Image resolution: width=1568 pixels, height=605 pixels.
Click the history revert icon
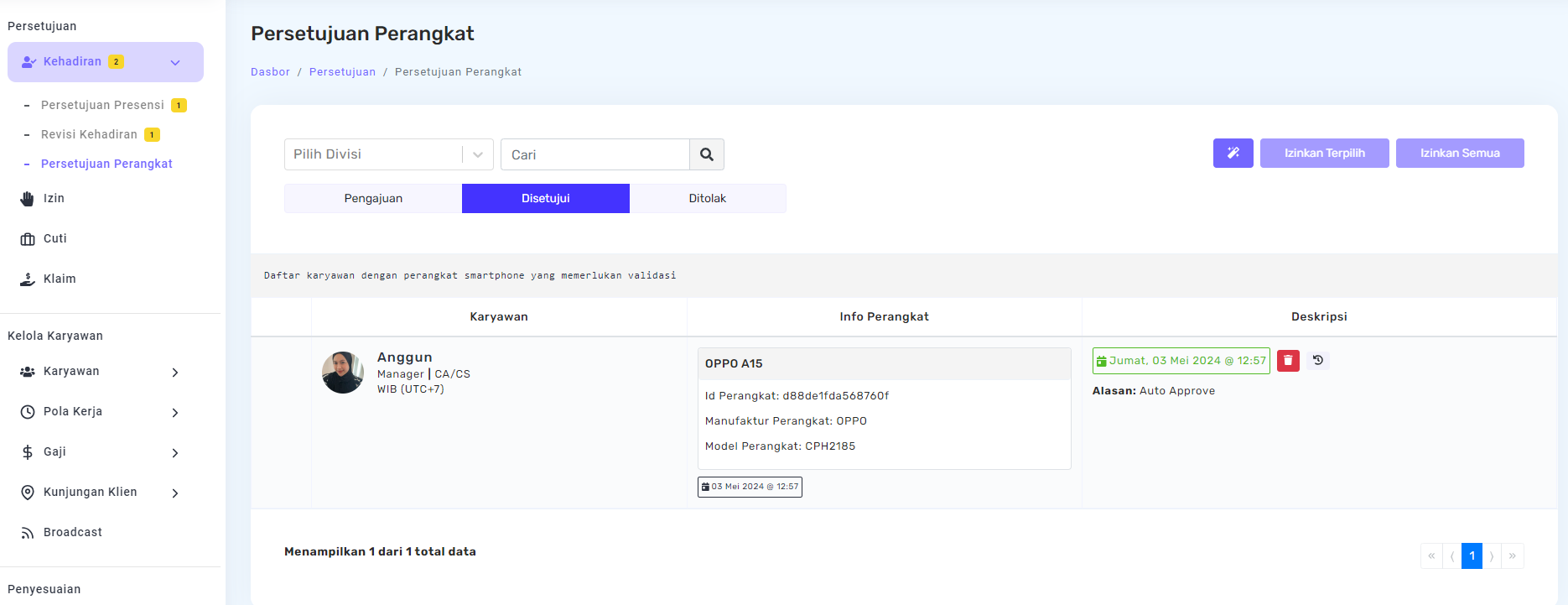point(1318,361)
